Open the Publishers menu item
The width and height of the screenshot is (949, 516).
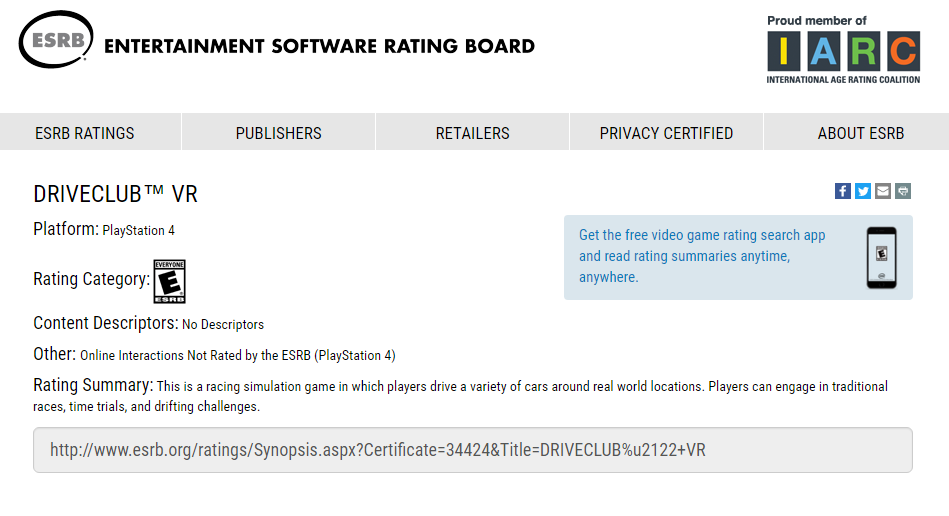[278, 133]
